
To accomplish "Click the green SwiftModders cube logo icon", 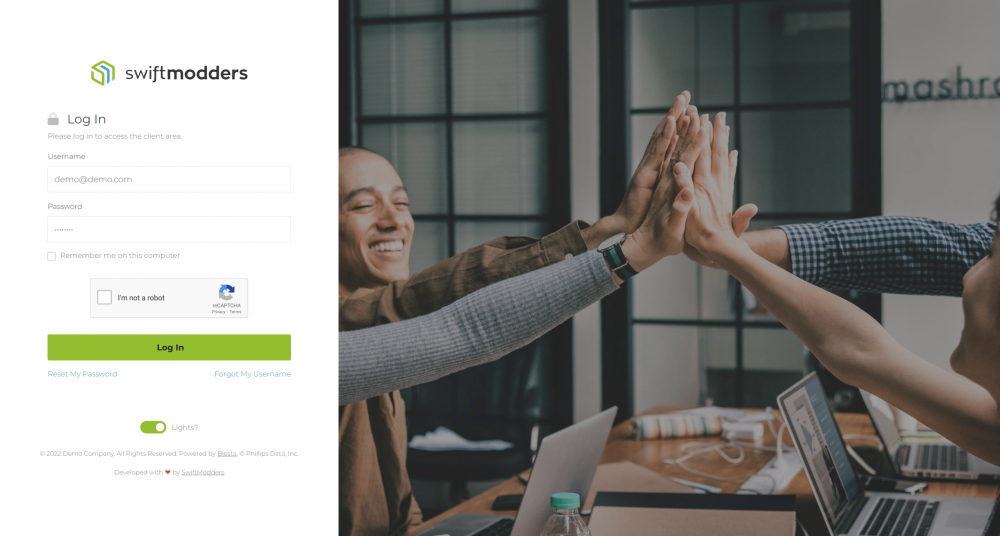I will pos(103,73).
